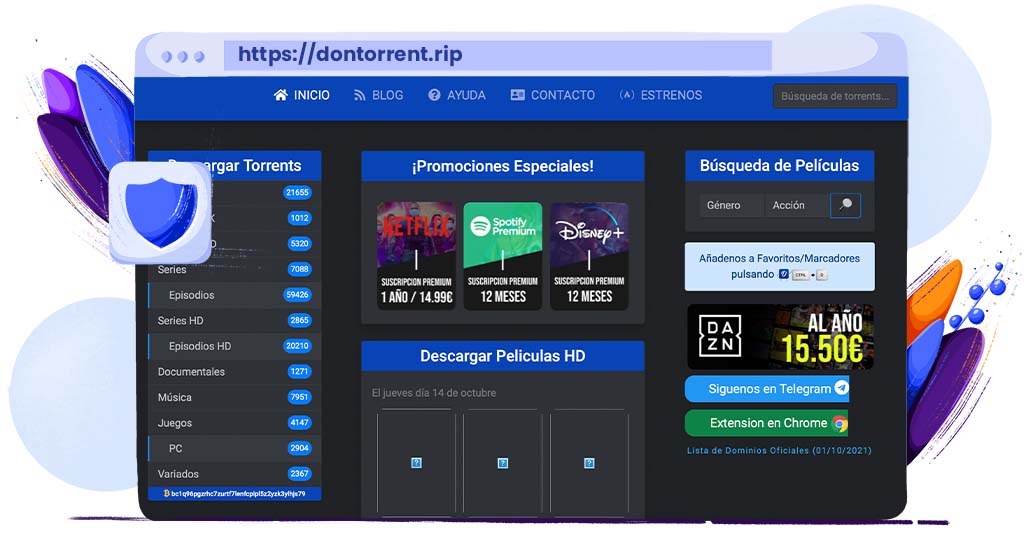Click the 2865 badge for Series HD
Image resolution: width=1024 pixels, height=541 pixels.
coord(299,320)
